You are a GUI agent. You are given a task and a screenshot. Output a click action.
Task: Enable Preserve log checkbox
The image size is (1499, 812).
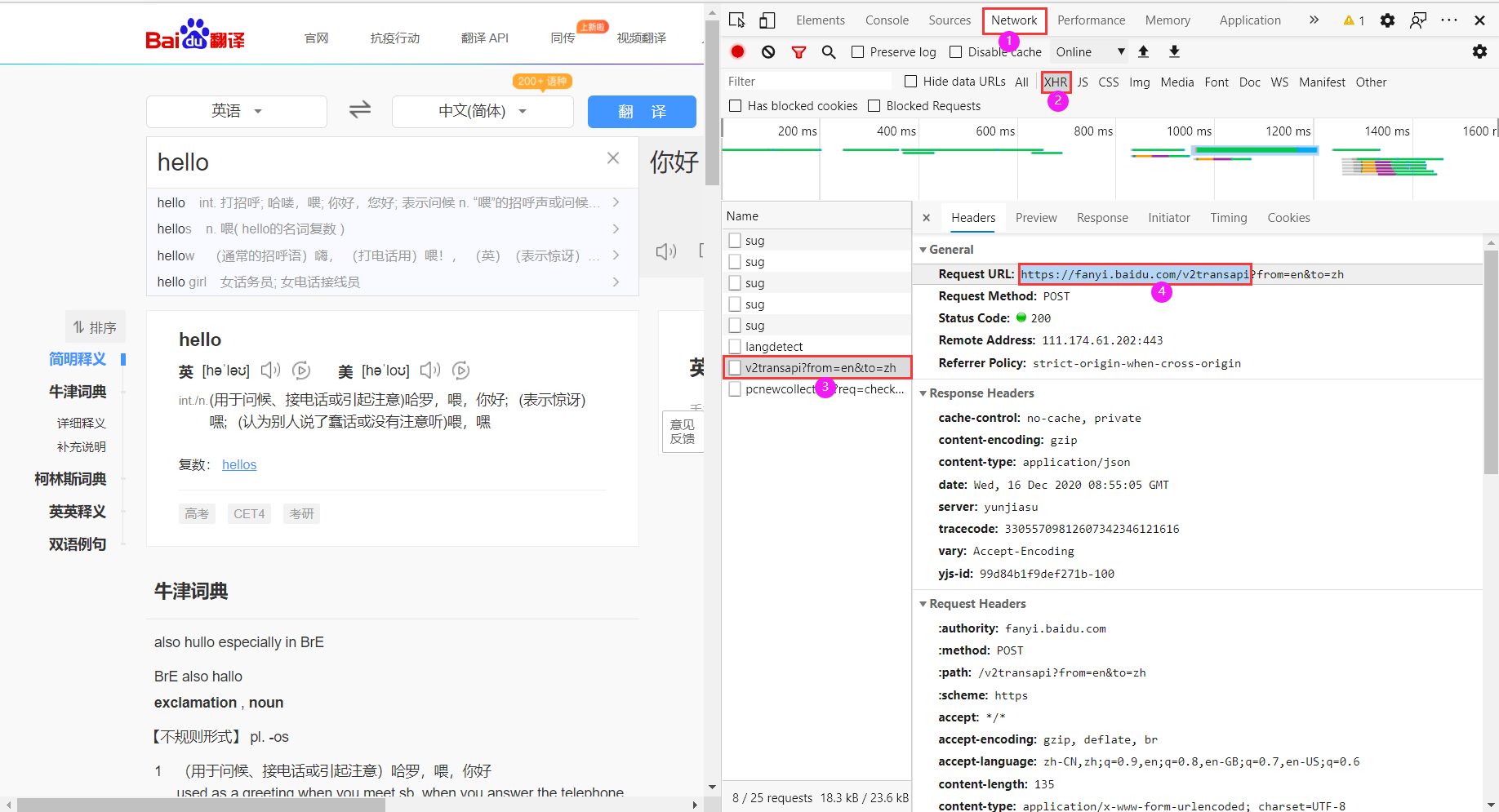point(857,52)
